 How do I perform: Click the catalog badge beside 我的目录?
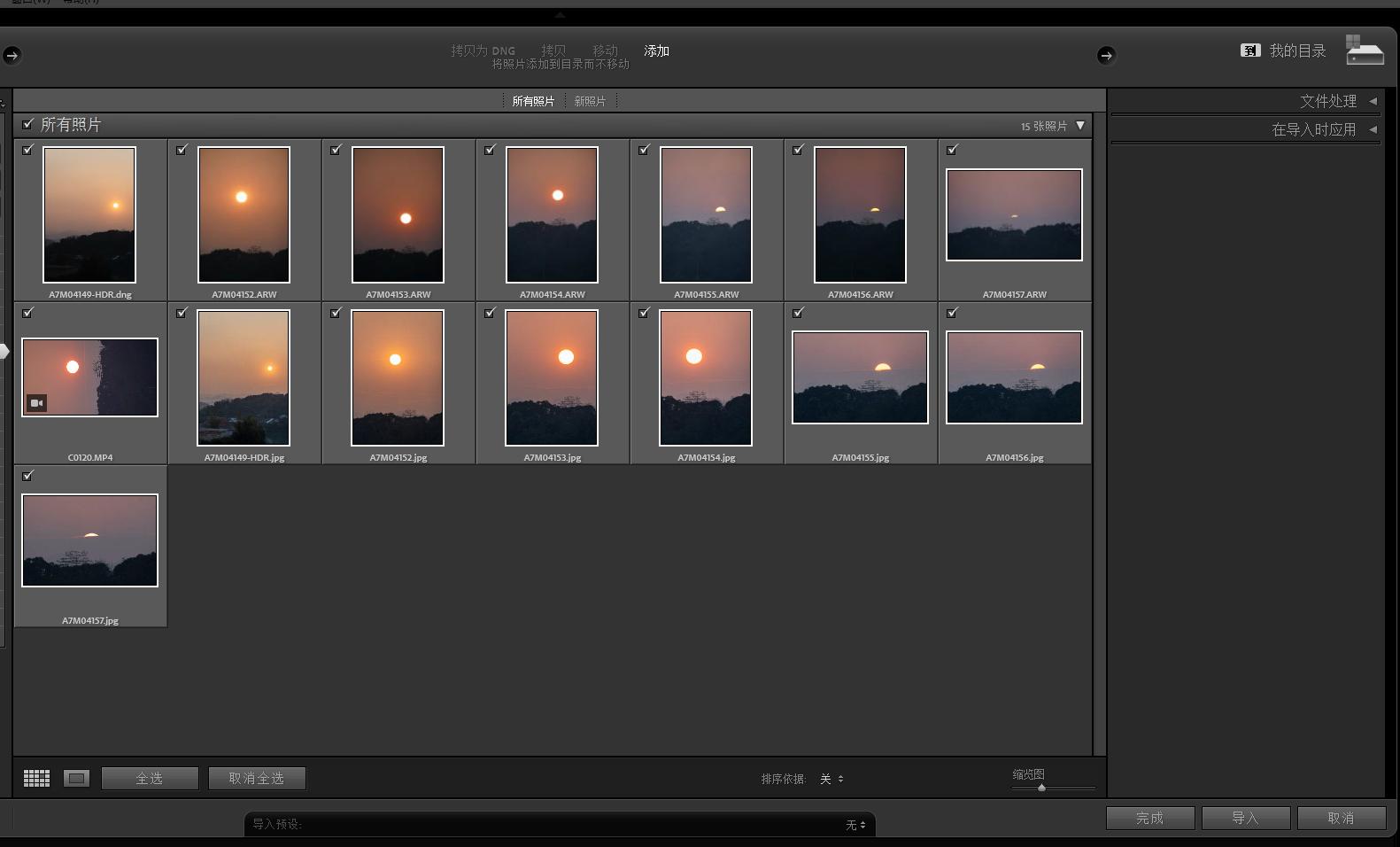click(1249, 51)
